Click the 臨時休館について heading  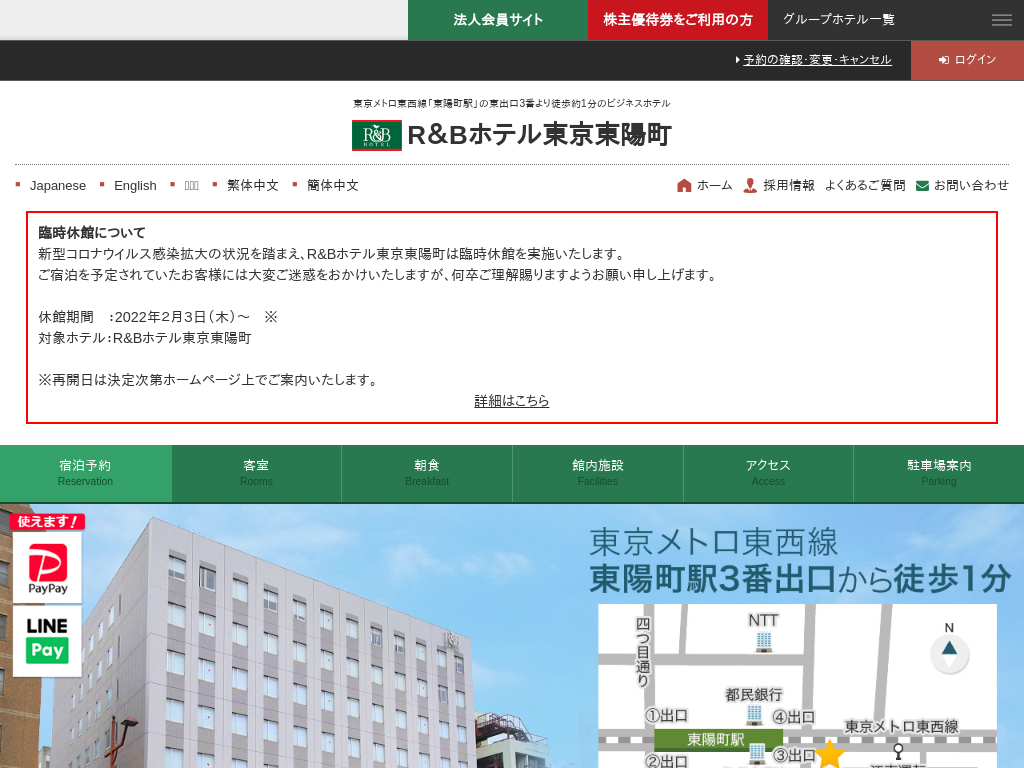(x=92, y=232)
